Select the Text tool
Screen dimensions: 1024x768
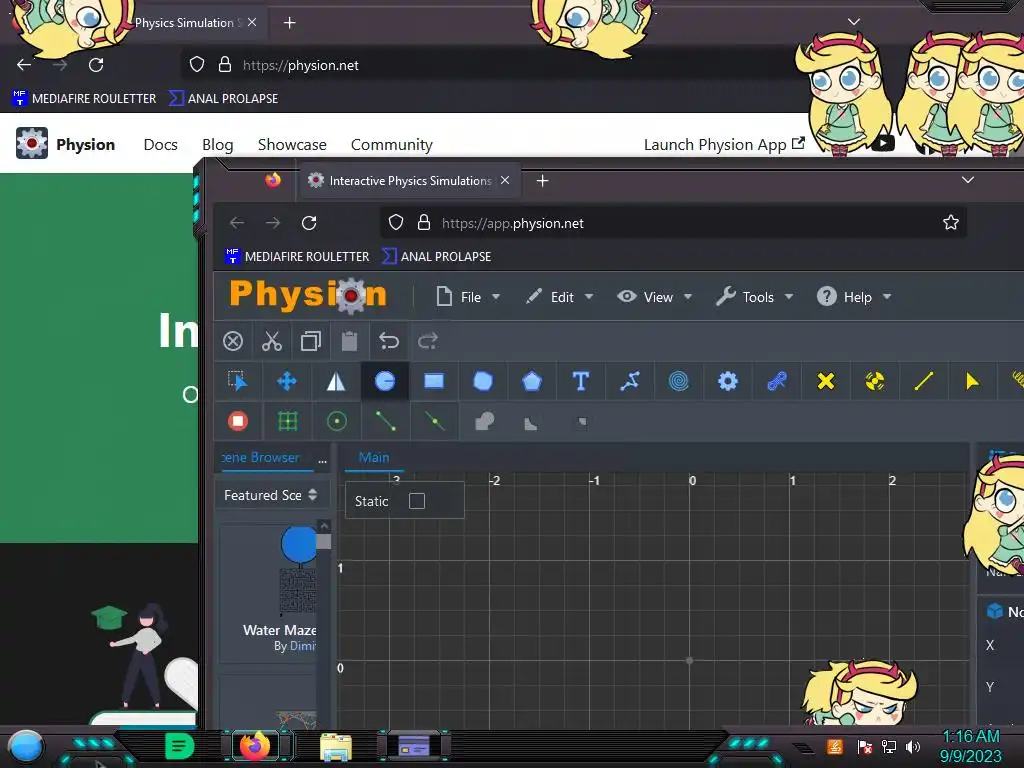tap(581, 381)
